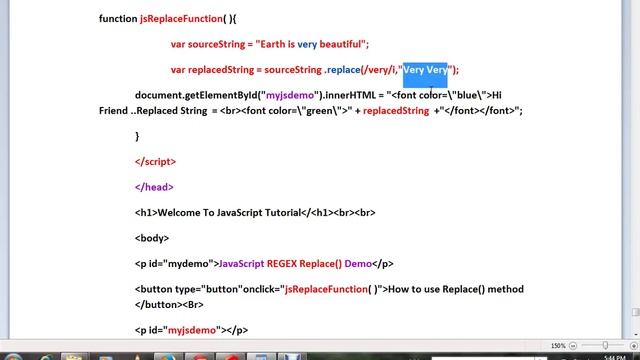Click the zoom in plus button
640x360 pixels.
(x=633, y=346)
